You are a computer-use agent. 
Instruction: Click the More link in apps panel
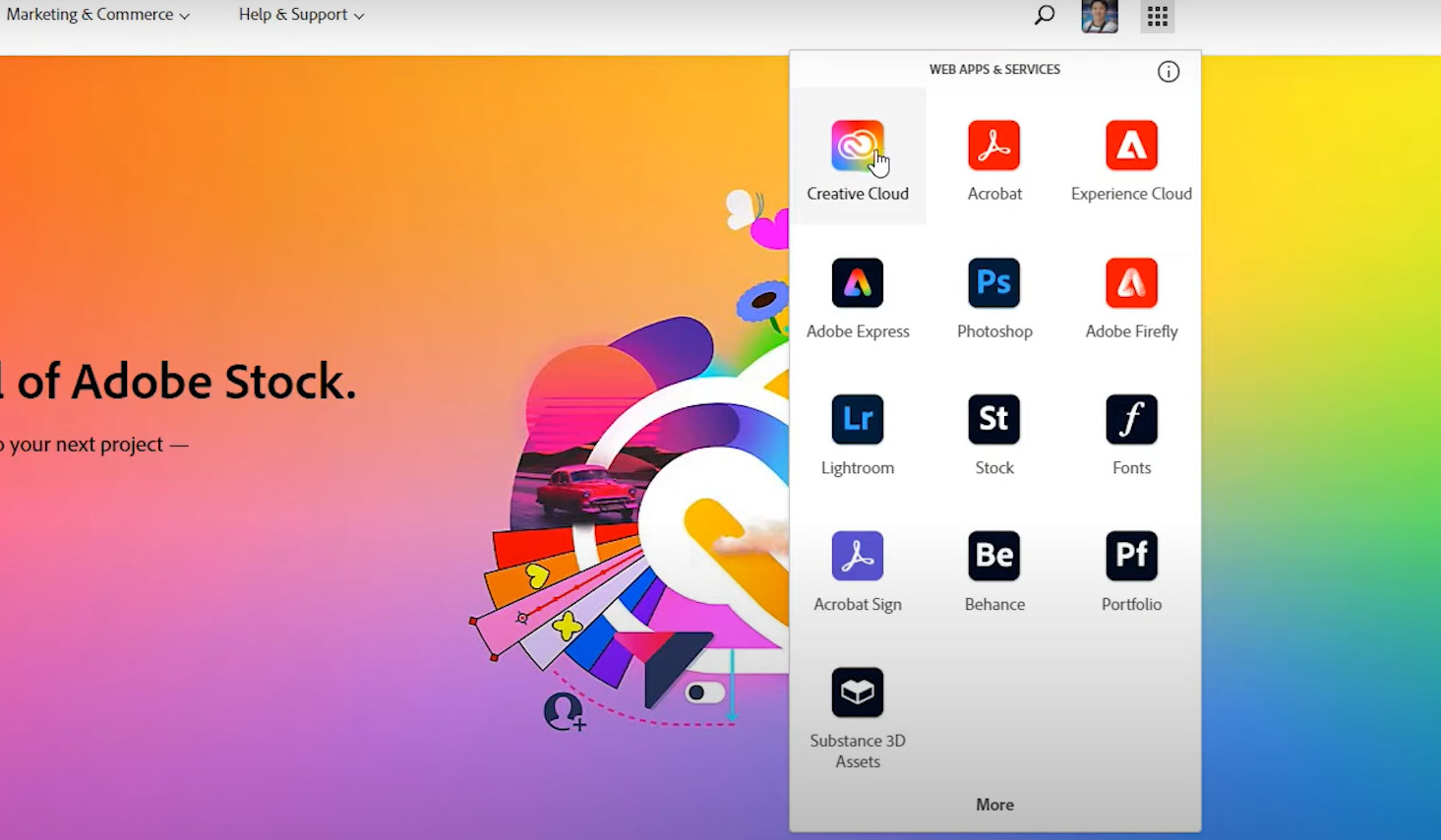point(994,805)
